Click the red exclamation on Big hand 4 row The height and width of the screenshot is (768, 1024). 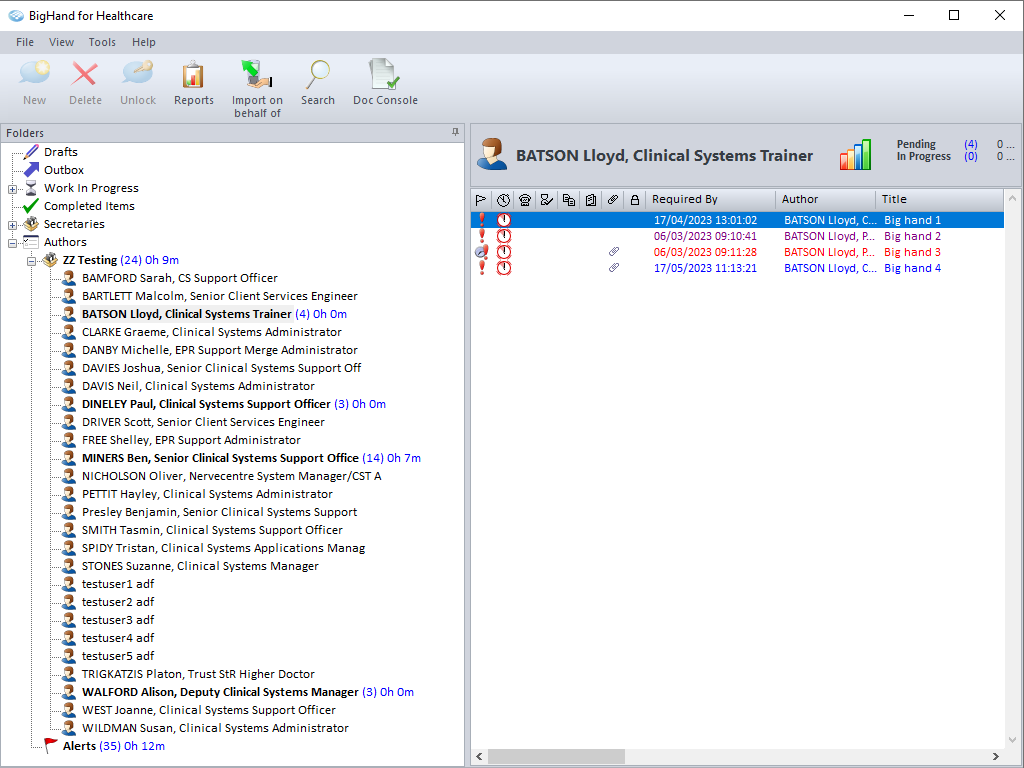(482, 267)
